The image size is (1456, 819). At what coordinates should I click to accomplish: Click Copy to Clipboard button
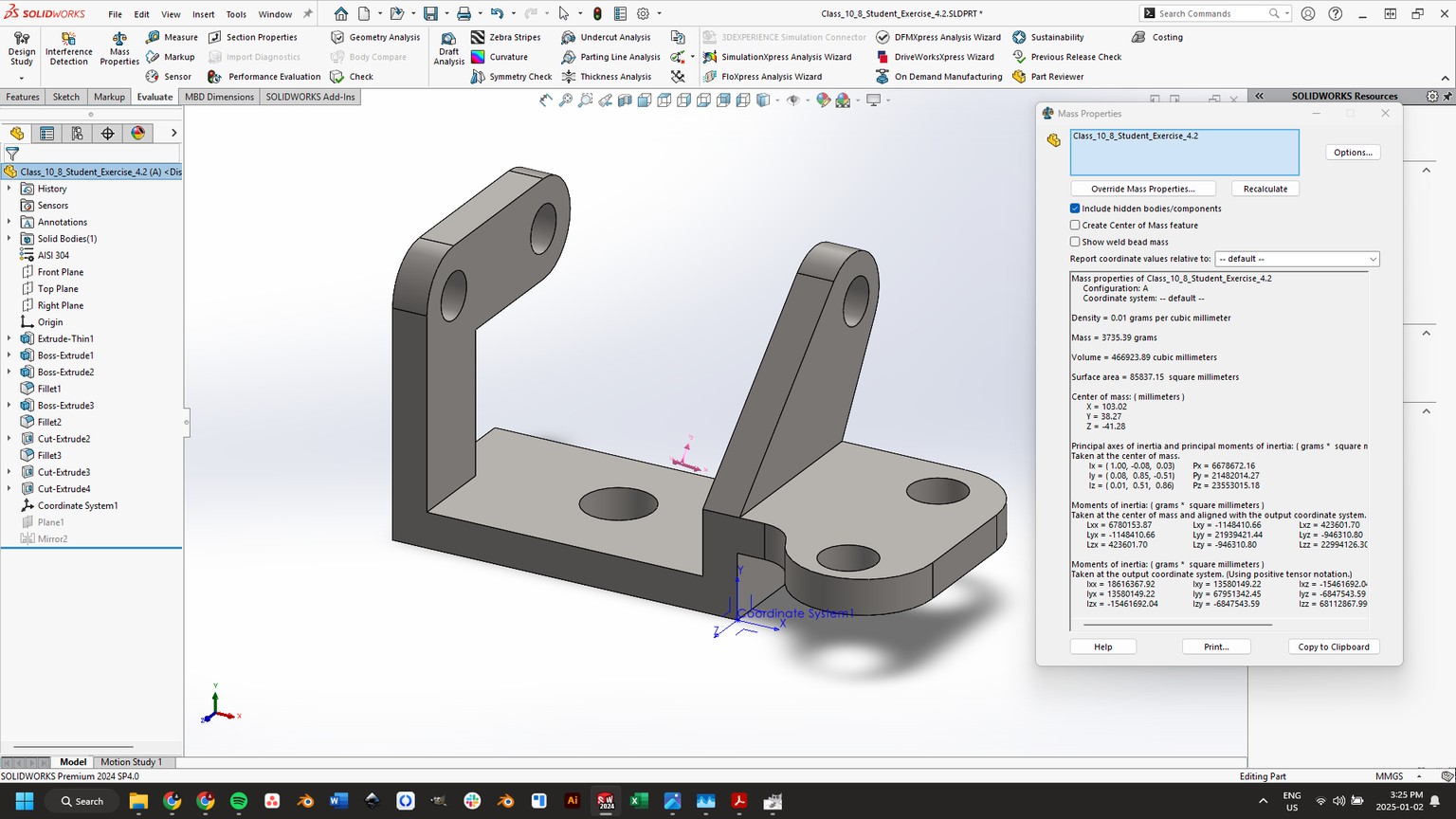(1334, 646)
